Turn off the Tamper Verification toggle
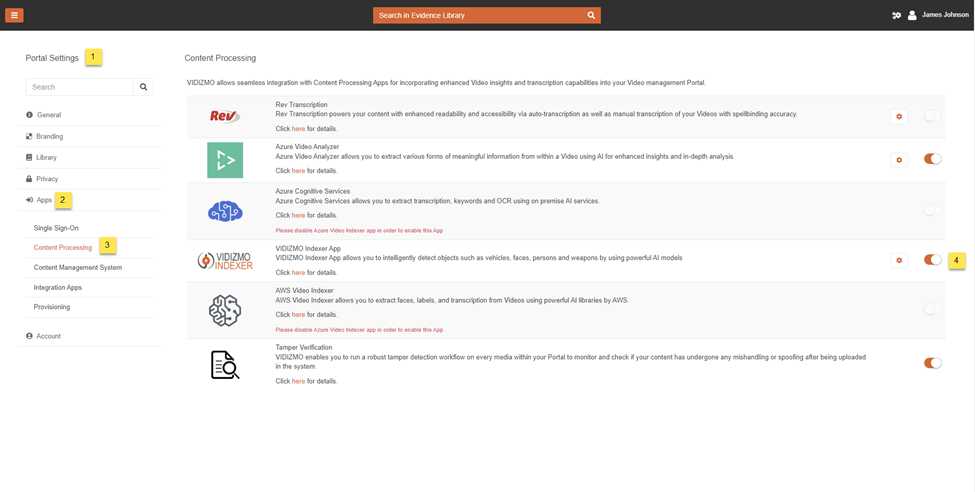Screen dimensions: 975x492 tap(932, 363)
